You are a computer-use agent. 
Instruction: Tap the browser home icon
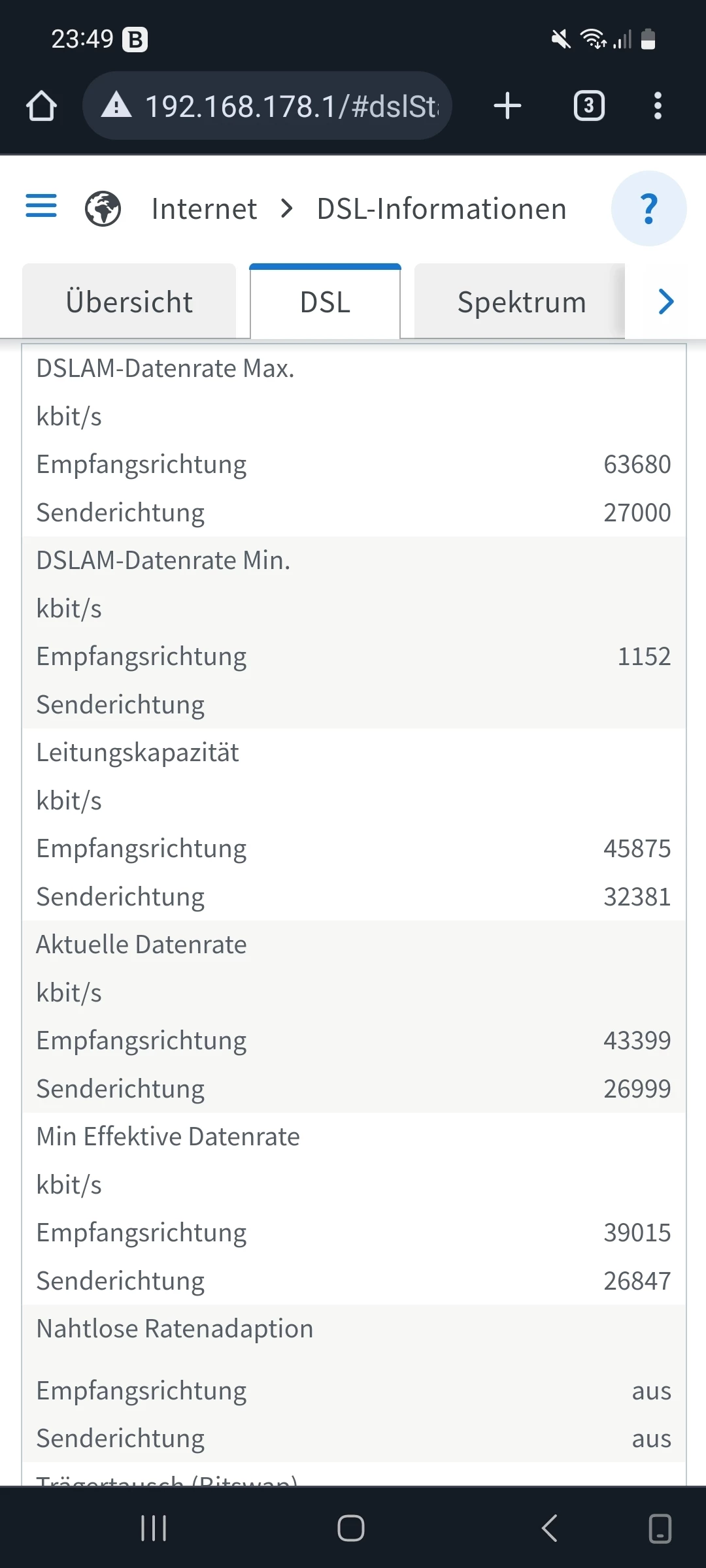click(41, 106)
